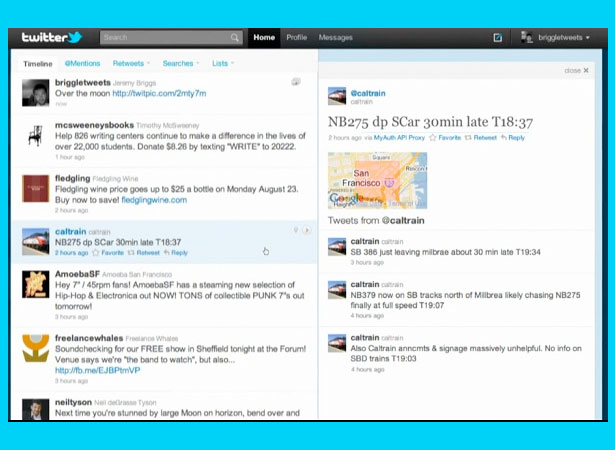Click the 'Hey 7" / 45rpm fans!' tweet text

(180, 295)
